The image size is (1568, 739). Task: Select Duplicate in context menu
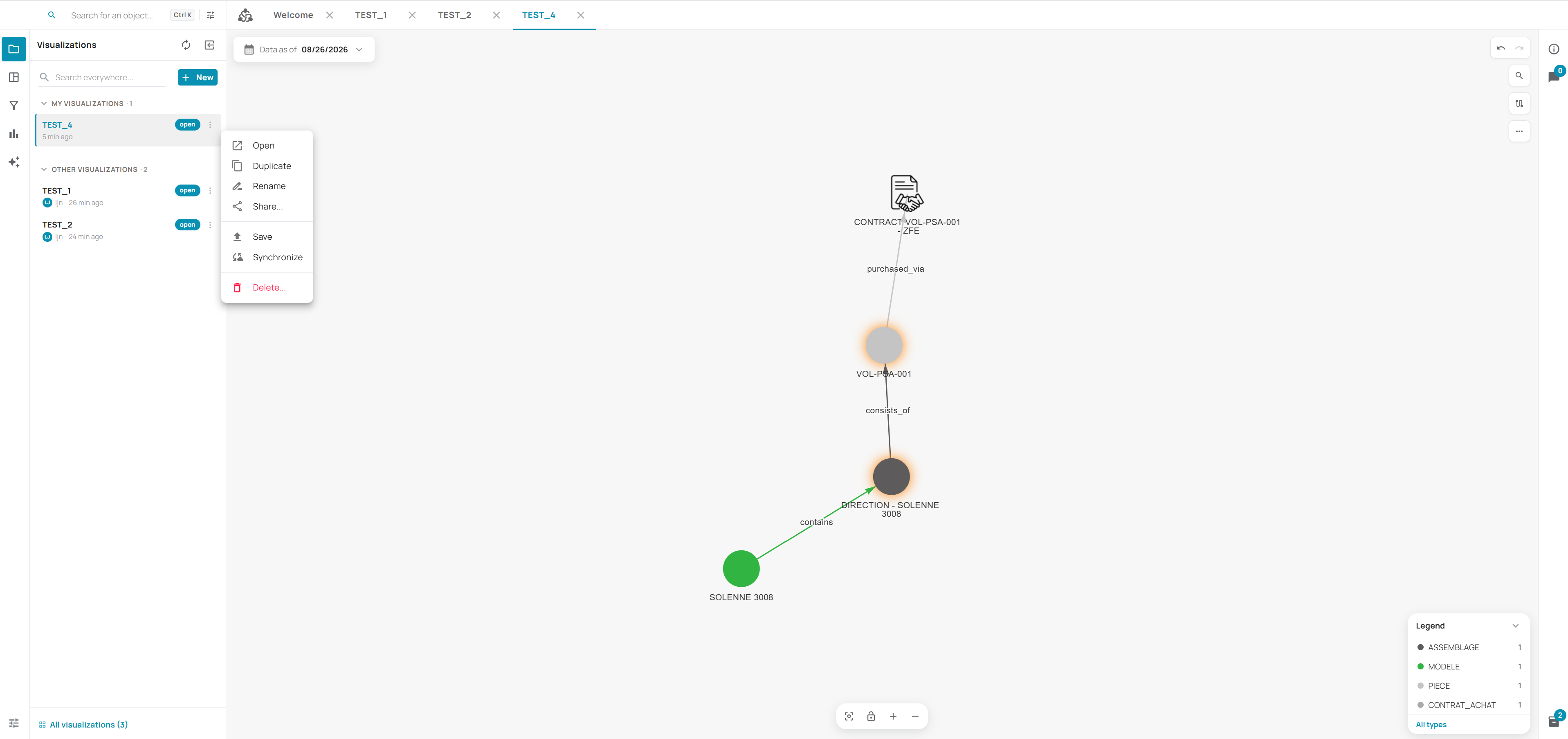(x=267, y=166)
